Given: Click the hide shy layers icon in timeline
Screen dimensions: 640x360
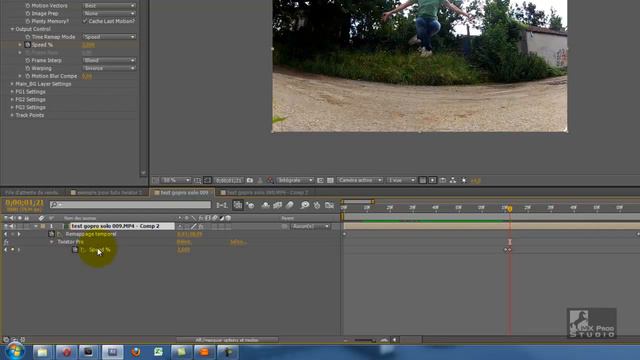Looking at the screenshot, I should (x=265, y=205).
